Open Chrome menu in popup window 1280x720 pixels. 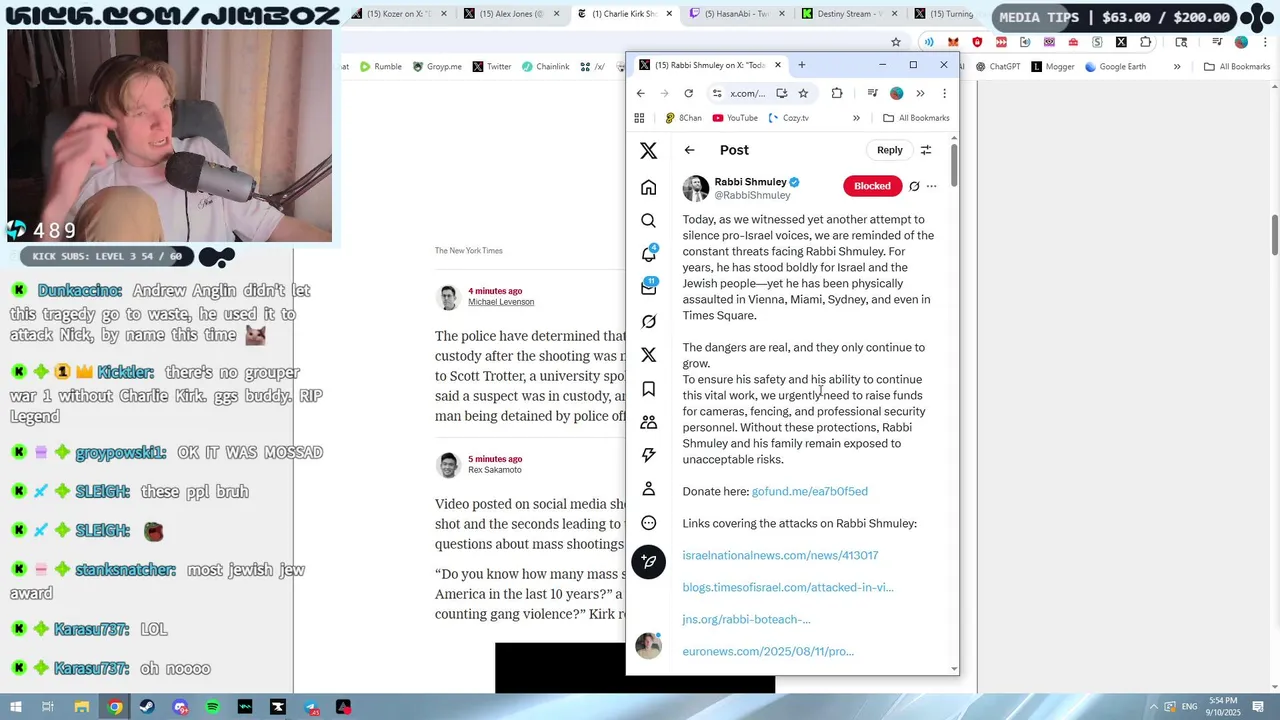pos(944,93)
